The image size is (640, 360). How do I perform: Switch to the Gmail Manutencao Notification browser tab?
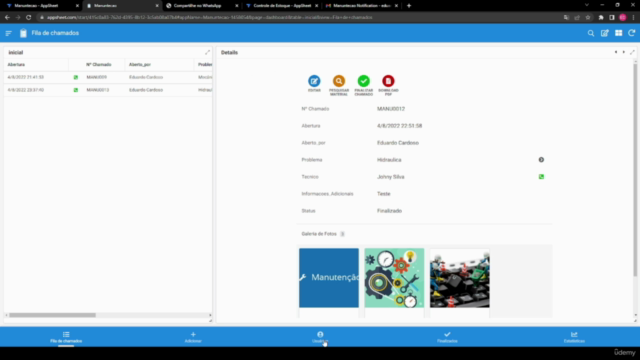click(x=362, y=6)
